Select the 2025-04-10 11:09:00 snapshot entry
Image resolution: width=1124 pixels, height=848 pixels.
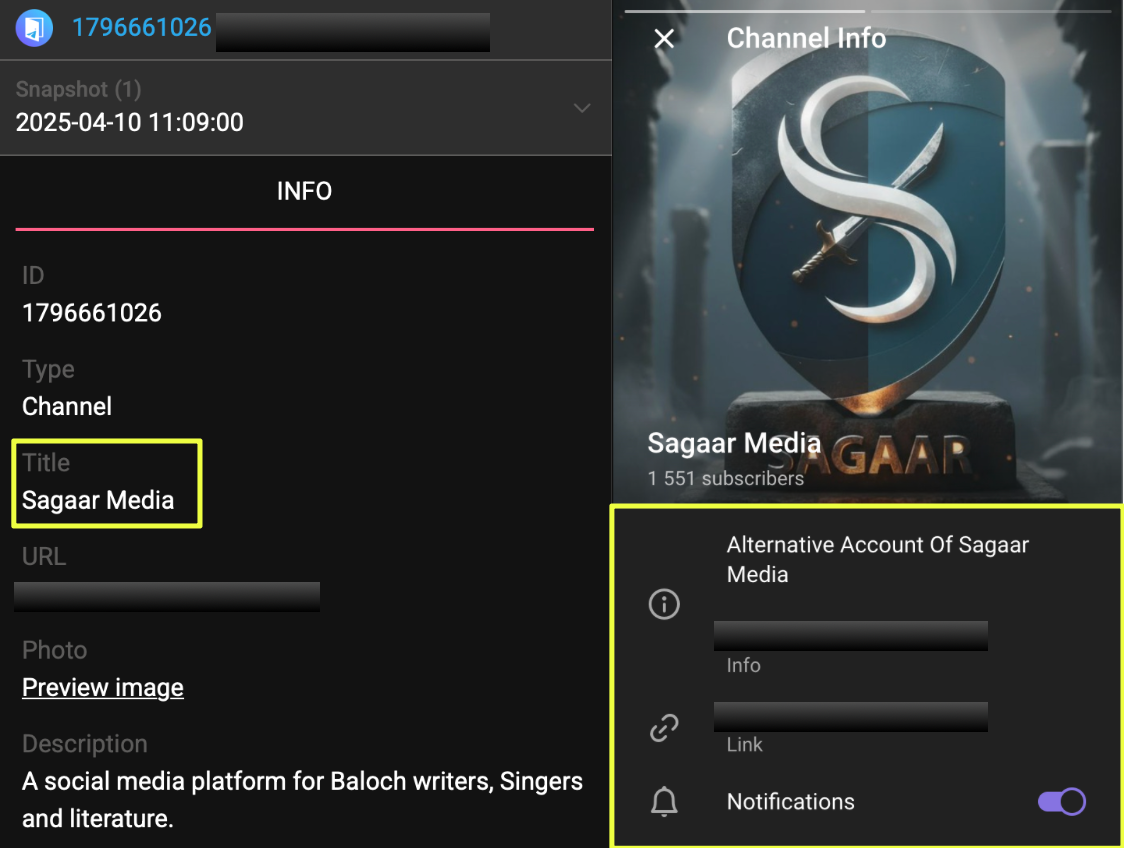click(130, 123)
